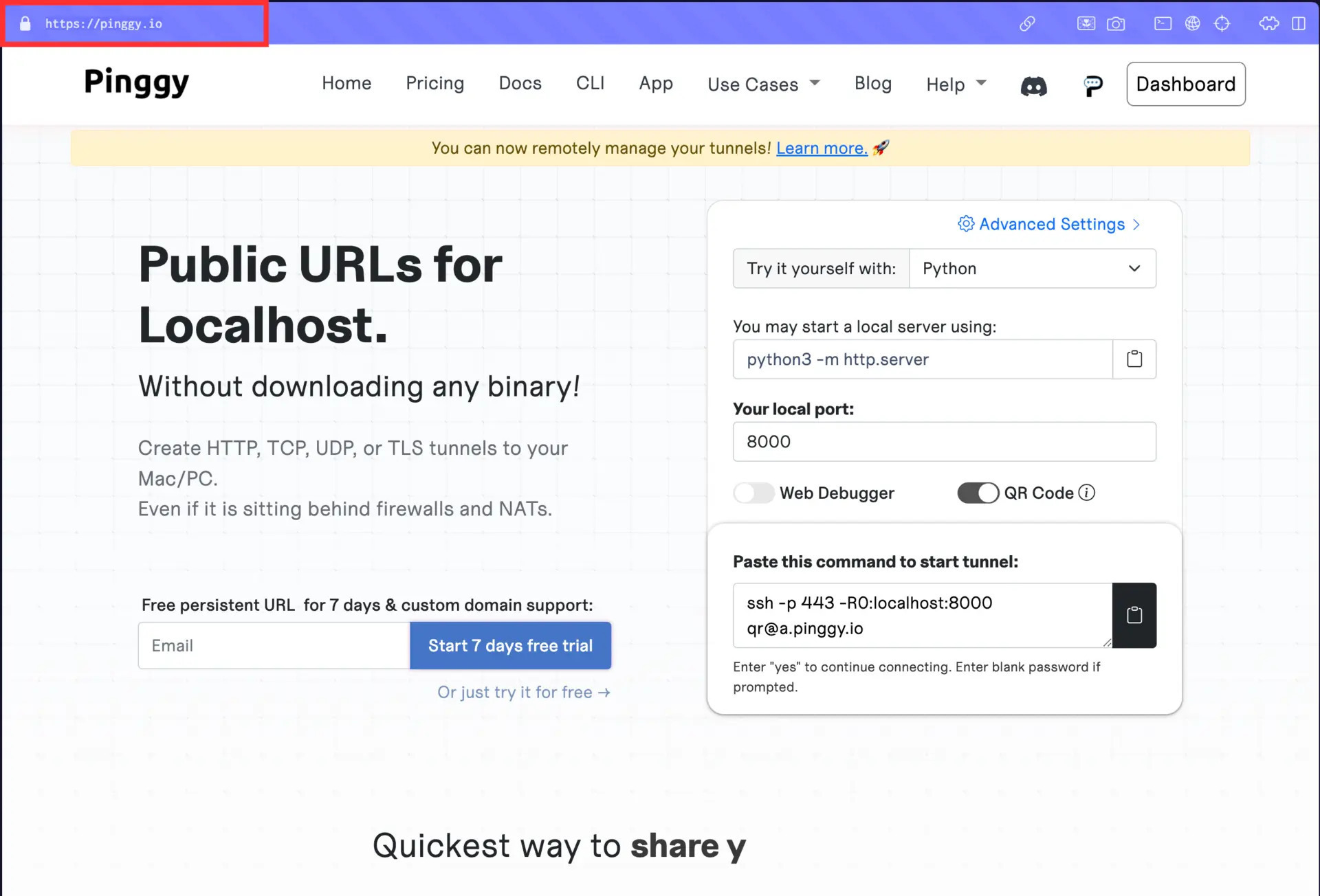Image resolution: width=1320 pixels, height=896 pixels.
Task: Click the 'Public URLs for Localhost.' heading
Action: click(x=320, y=295)
